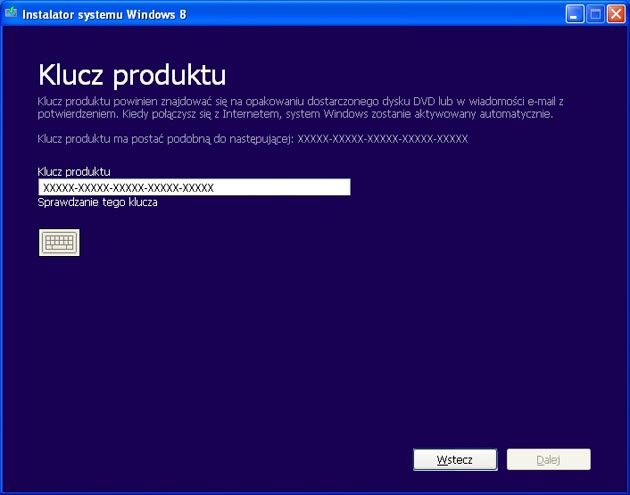Maximize the Windows 8 installer window
Image resolution: width=630 pixels, height=495 pixels.
(595, 14)
